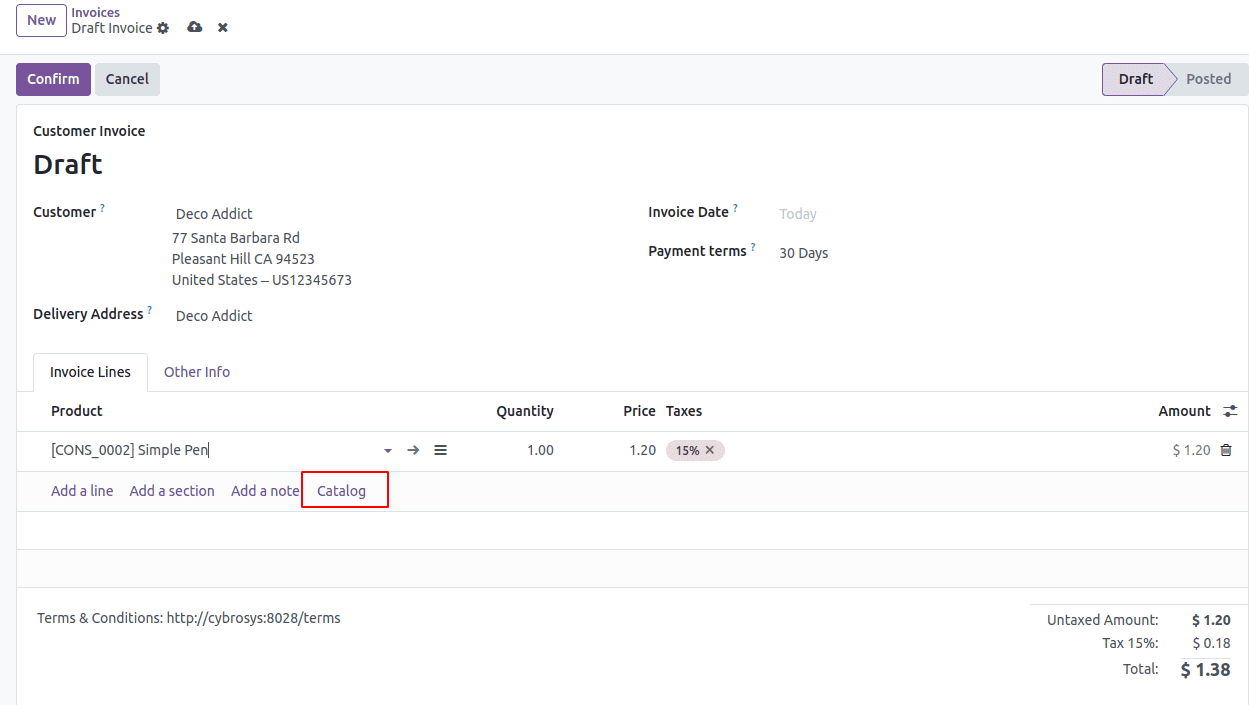
Task: Open Simple Pen product via the arrow icon
Action: [x=413, y=451]
